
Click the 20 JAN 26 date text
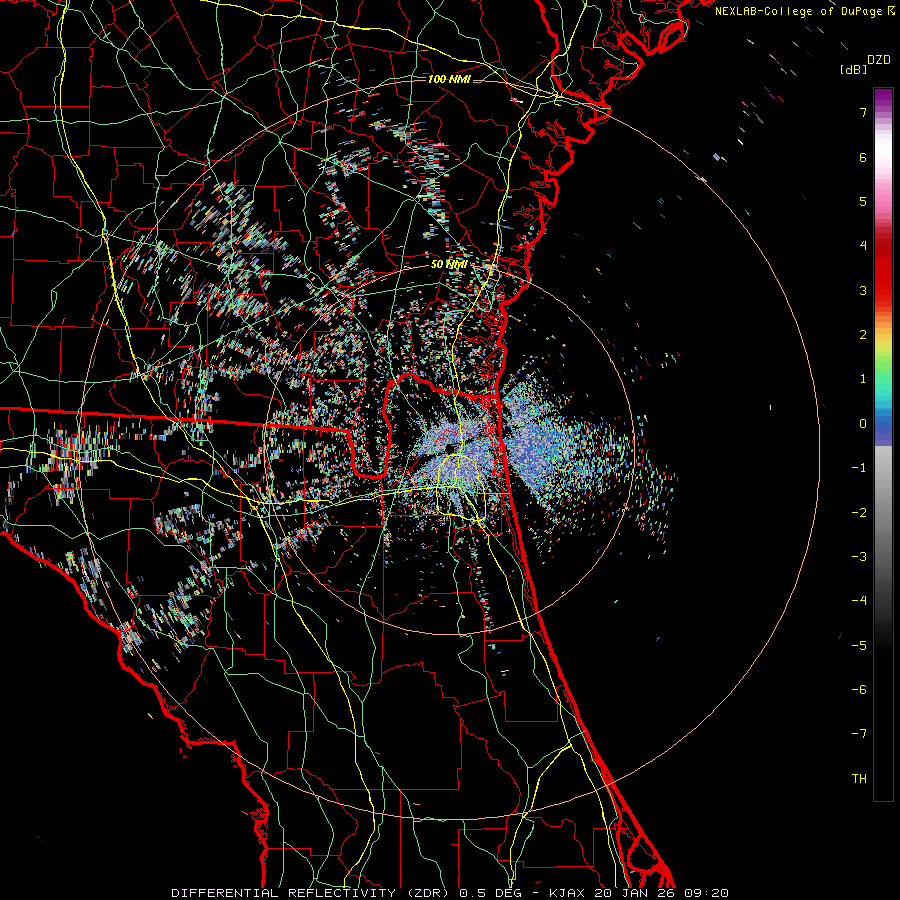(635, 893)
